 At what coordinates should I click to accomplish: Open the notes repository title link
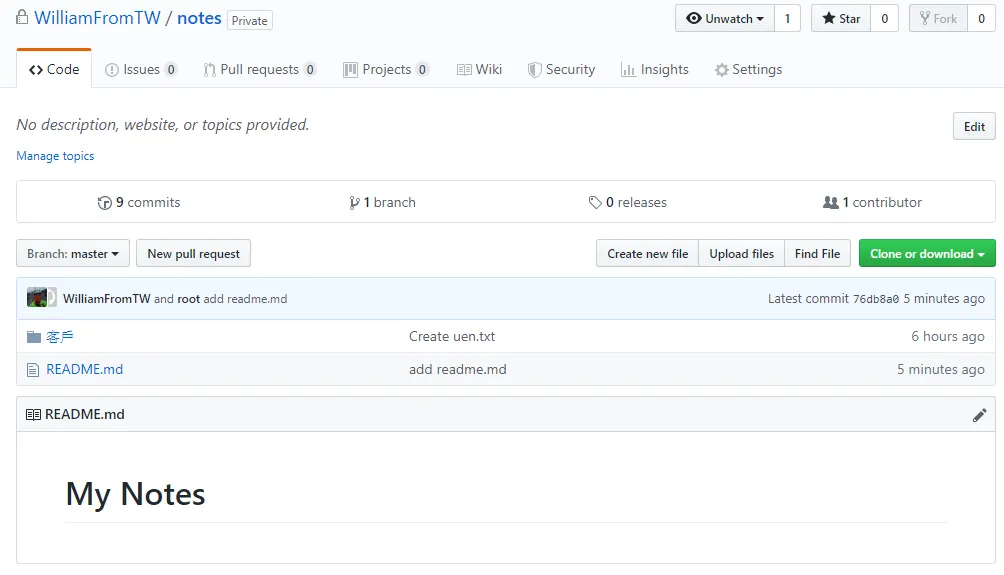click(x=199, y=17)
